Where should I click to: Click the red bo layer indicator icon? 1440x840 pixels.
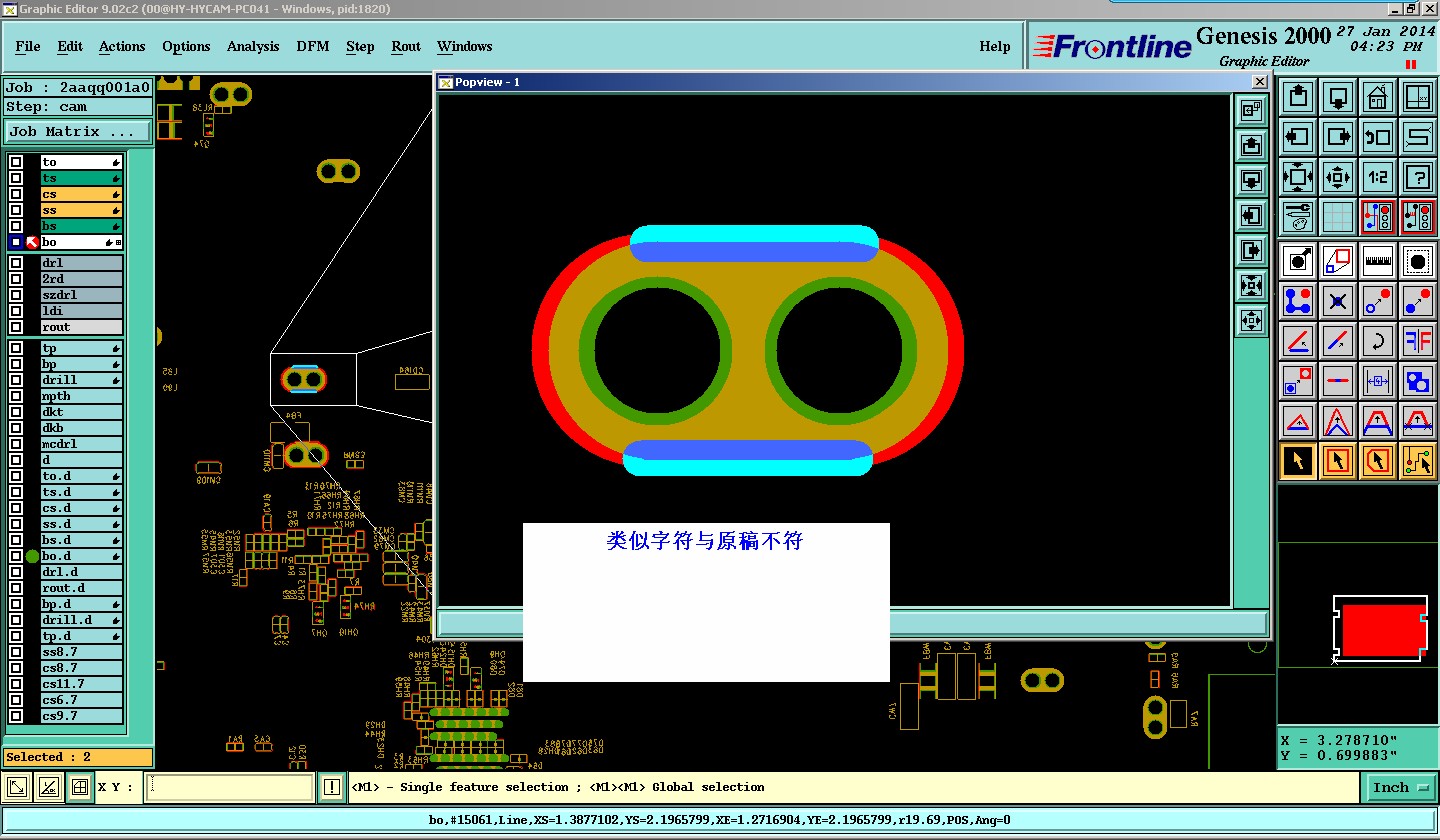tap(32, 242)
